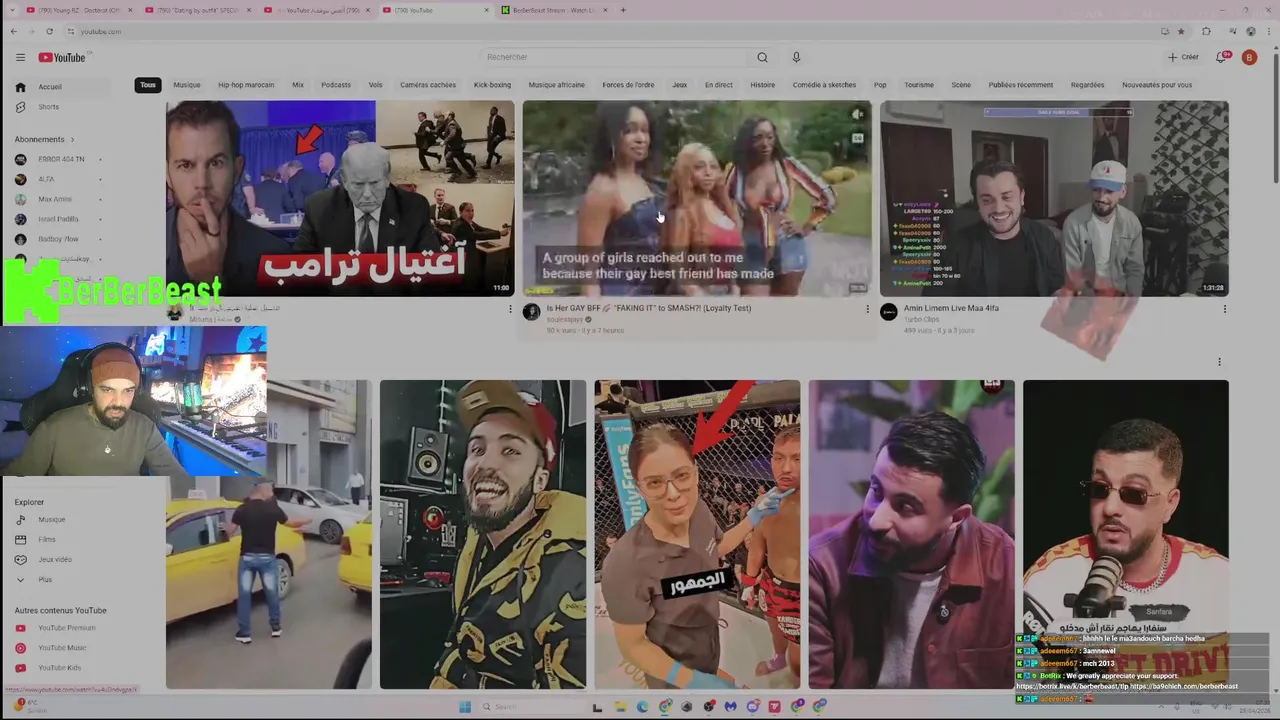Select the Kick-boxing filter chip

(492, 85)
